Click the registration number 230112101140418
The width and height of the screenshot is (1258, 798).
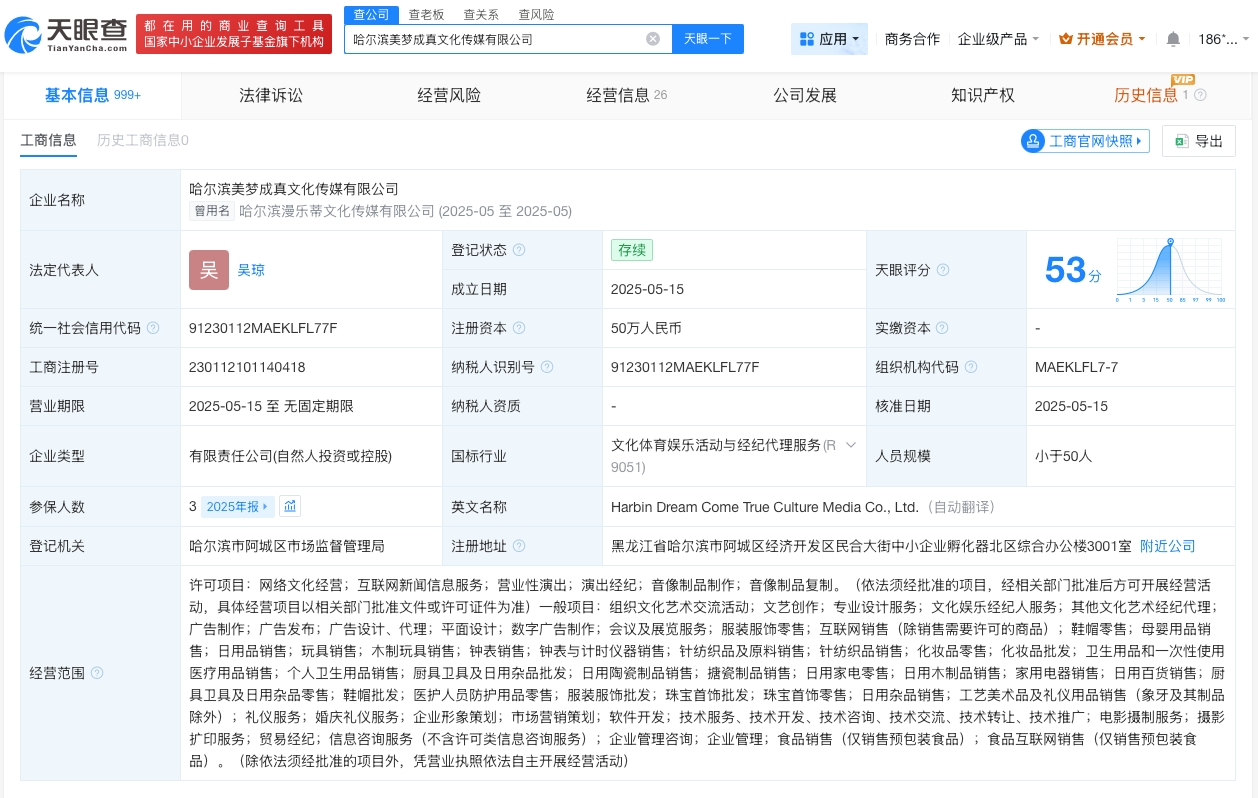tap(247, 367)
